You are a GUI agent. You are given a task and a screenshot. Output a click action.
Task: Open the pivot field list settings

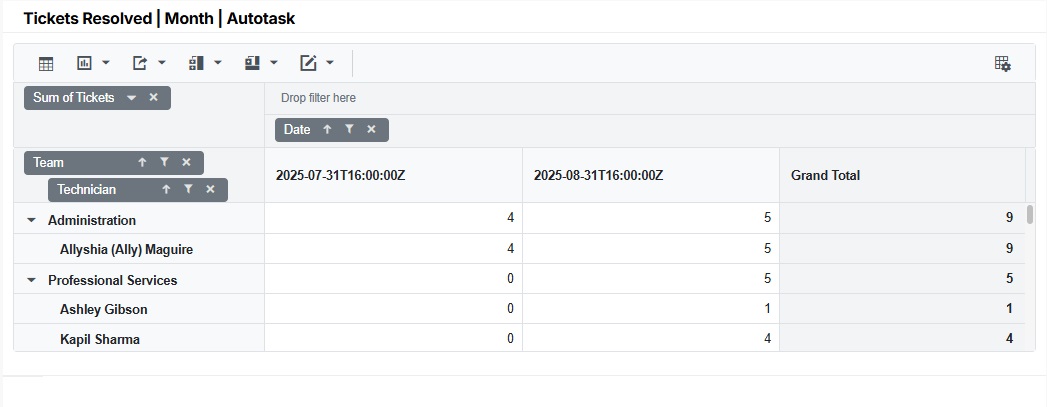(x=1002, y=63)
